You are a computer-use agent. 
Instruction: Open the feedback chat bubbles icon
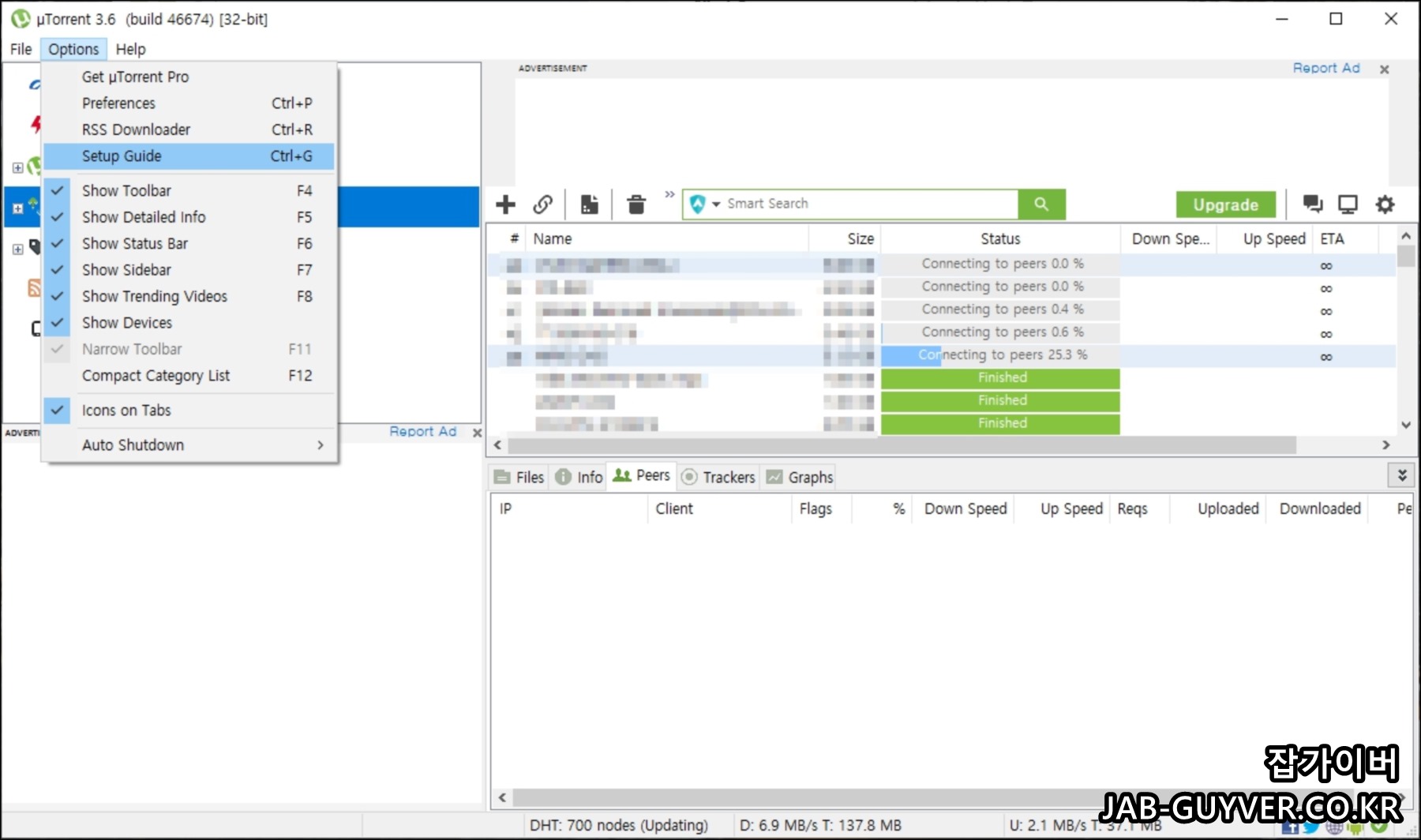pyautogui.click(x=1313, y=204)
